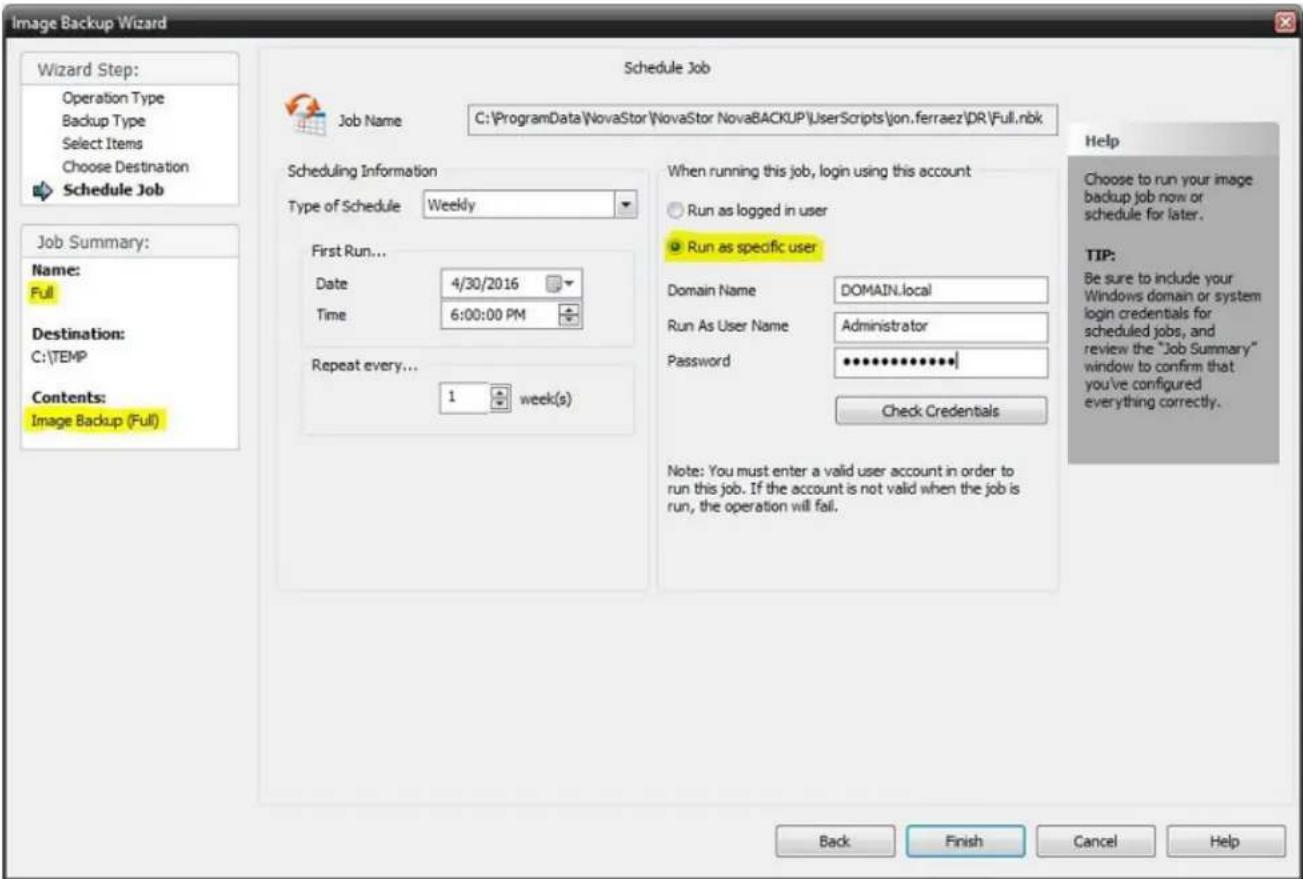
Task: Click the Scheduling Information label
Action: click(x=362, y=171)
